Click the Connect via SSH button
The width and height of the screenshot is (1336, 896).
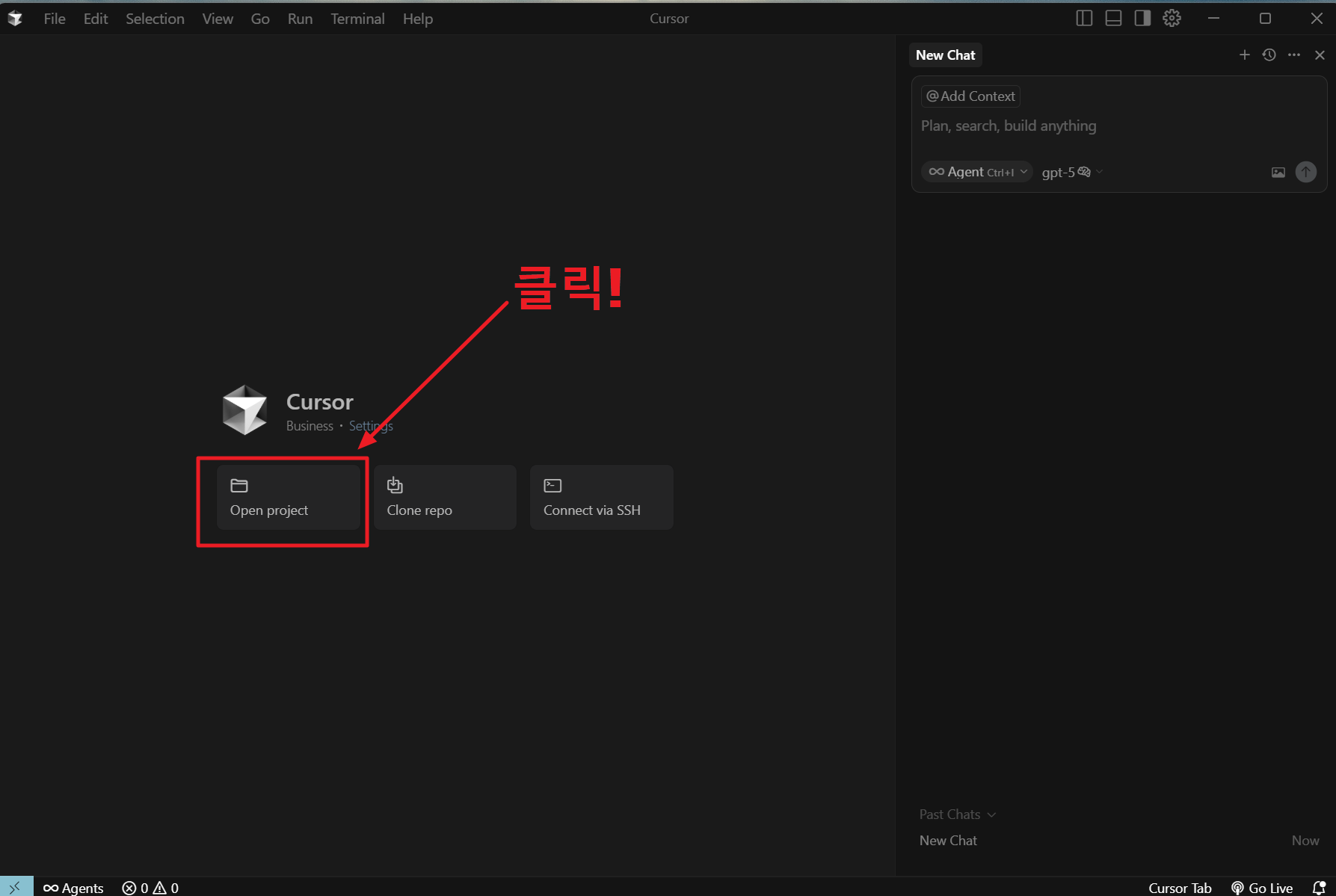[602, 498]
